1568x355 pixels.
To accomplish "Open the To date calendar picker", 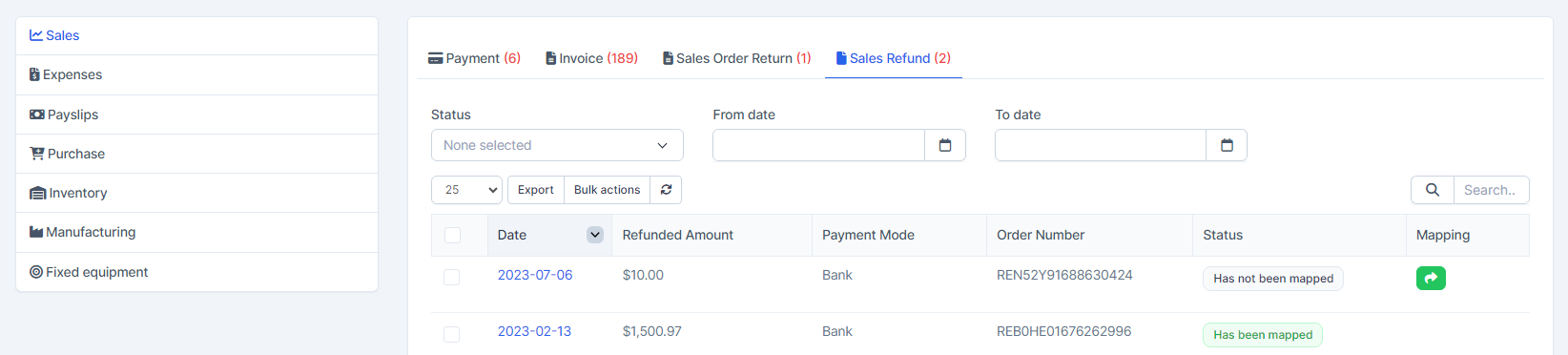I will coord(1227,145).
